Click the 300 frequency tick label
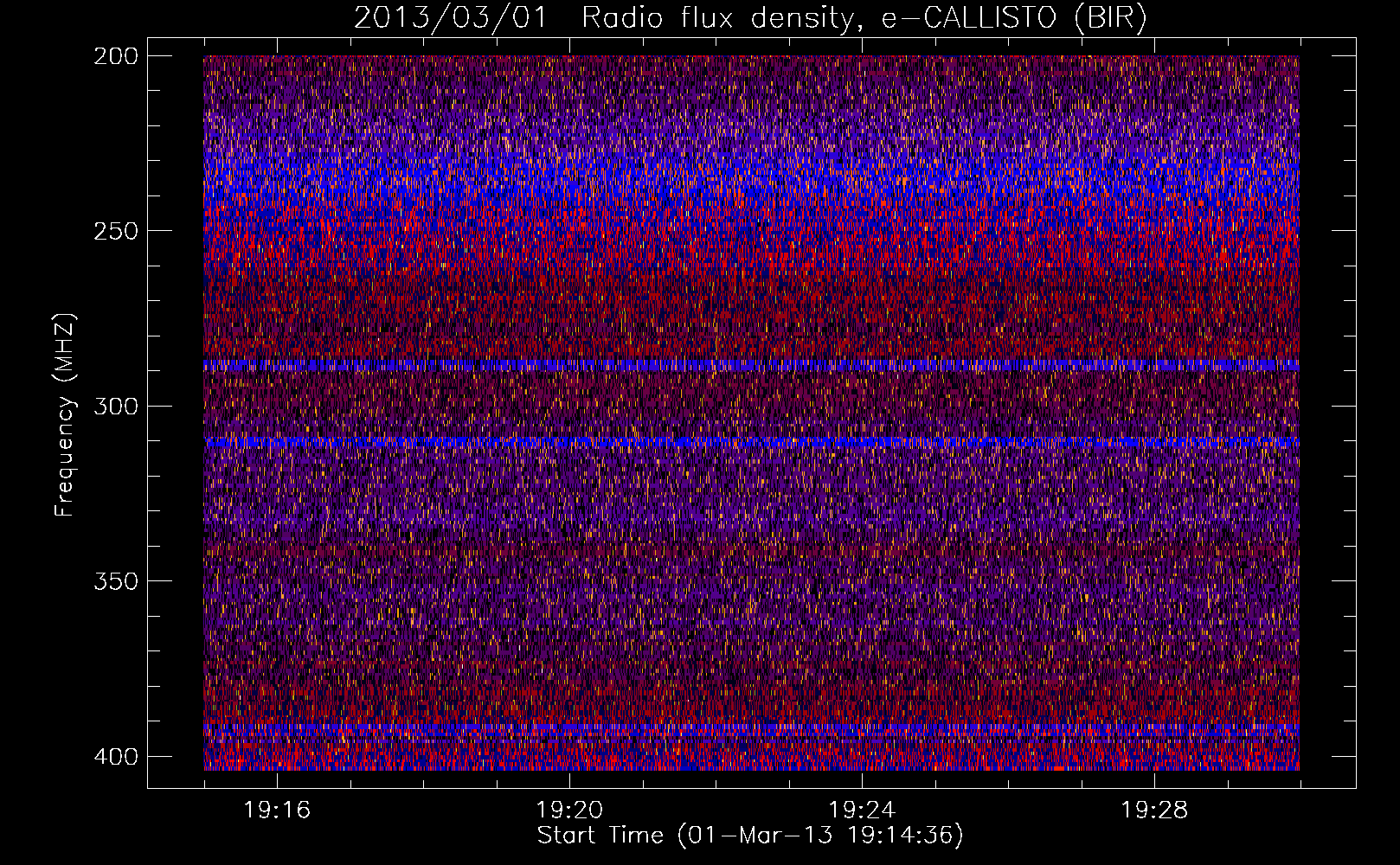Screen dimensions: 1400x865 (x=115, y=406)
